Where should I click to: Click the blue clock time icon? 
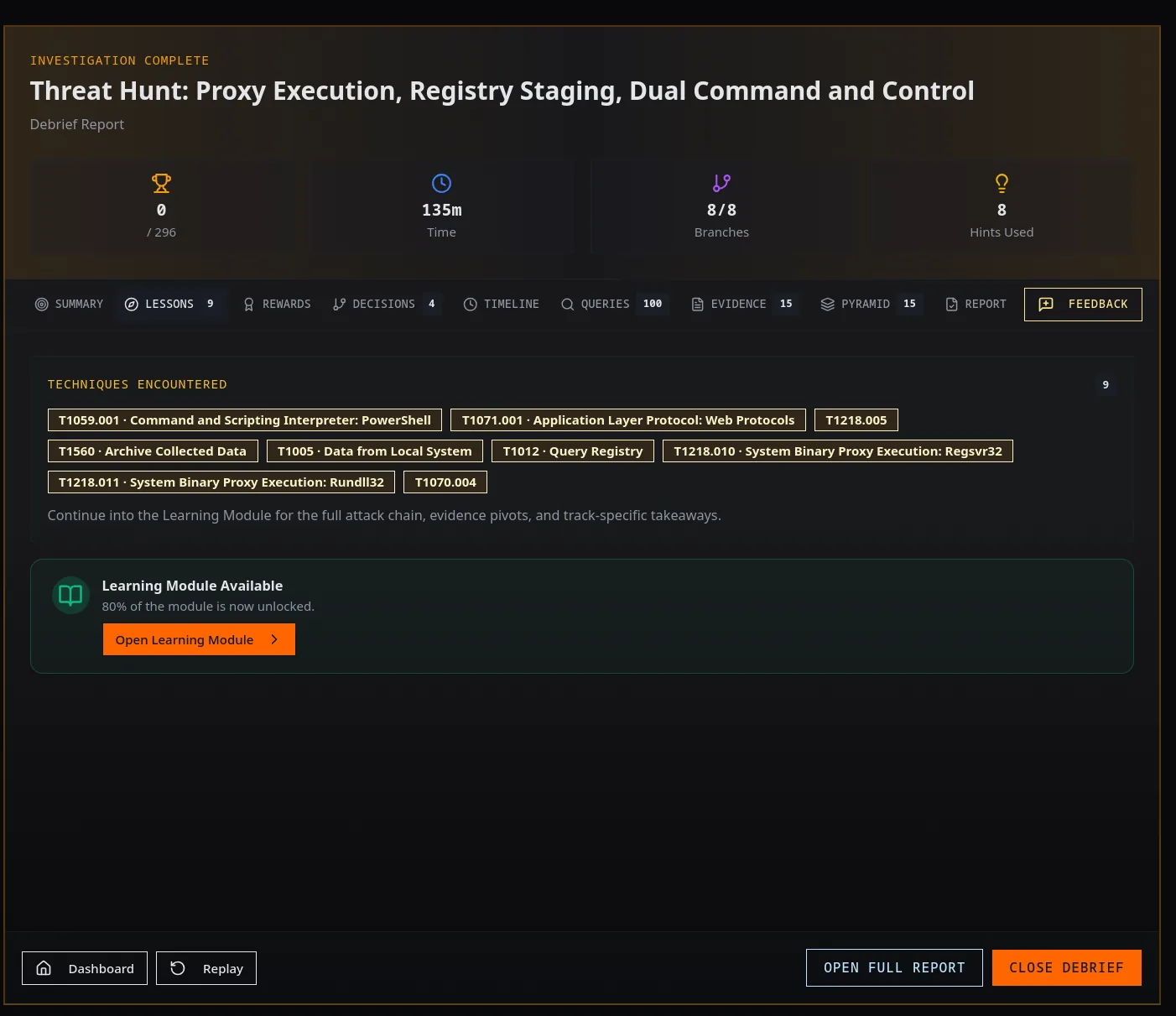click(441, 183)
